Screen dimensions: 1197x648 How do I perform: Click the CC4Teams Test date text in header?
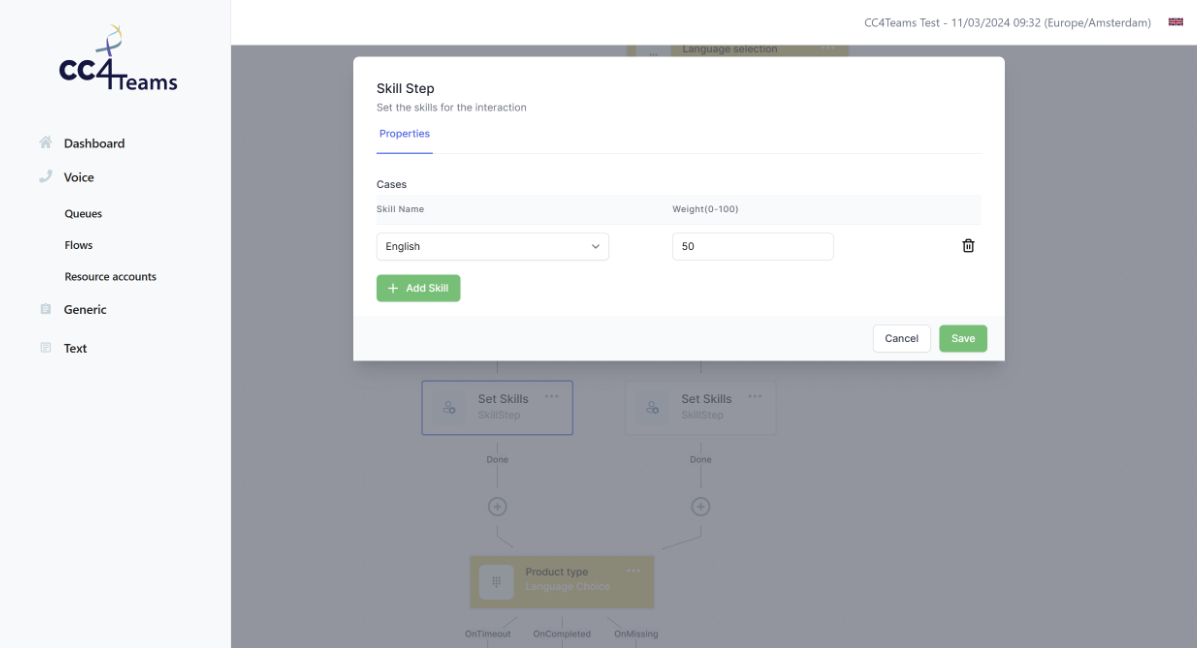click(1007, 23)
